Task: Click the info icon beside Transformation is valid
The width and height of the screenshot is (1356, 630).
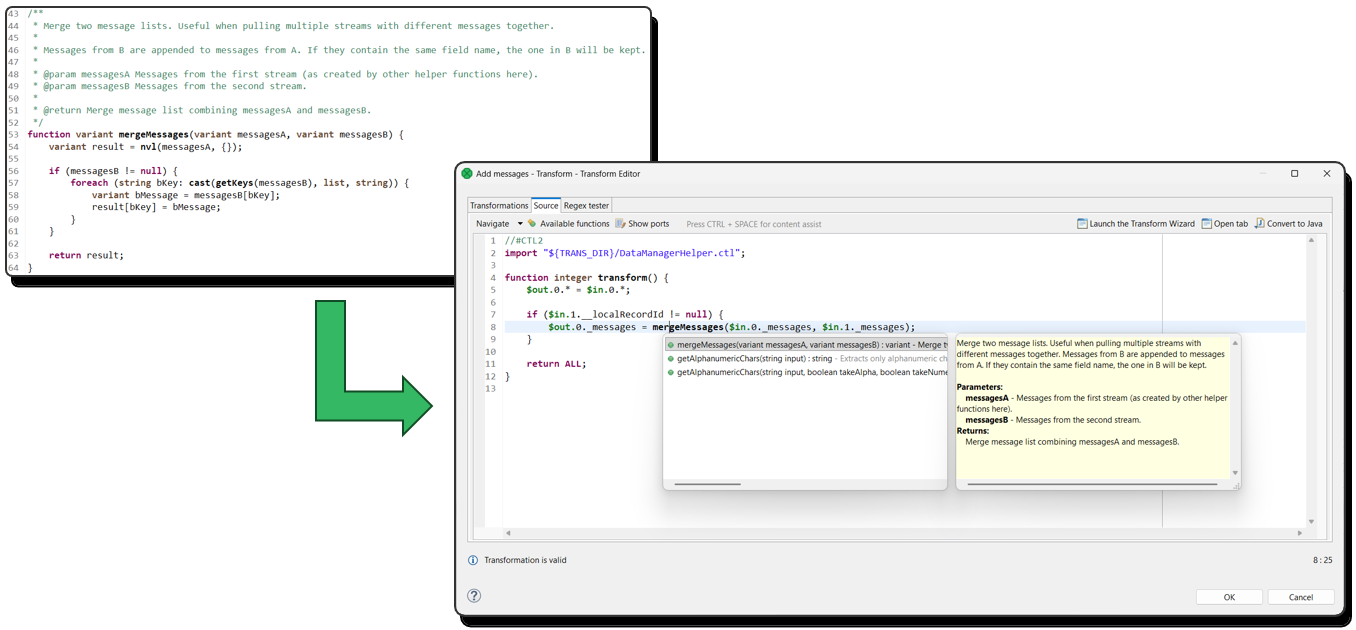Action: point(473,560)
